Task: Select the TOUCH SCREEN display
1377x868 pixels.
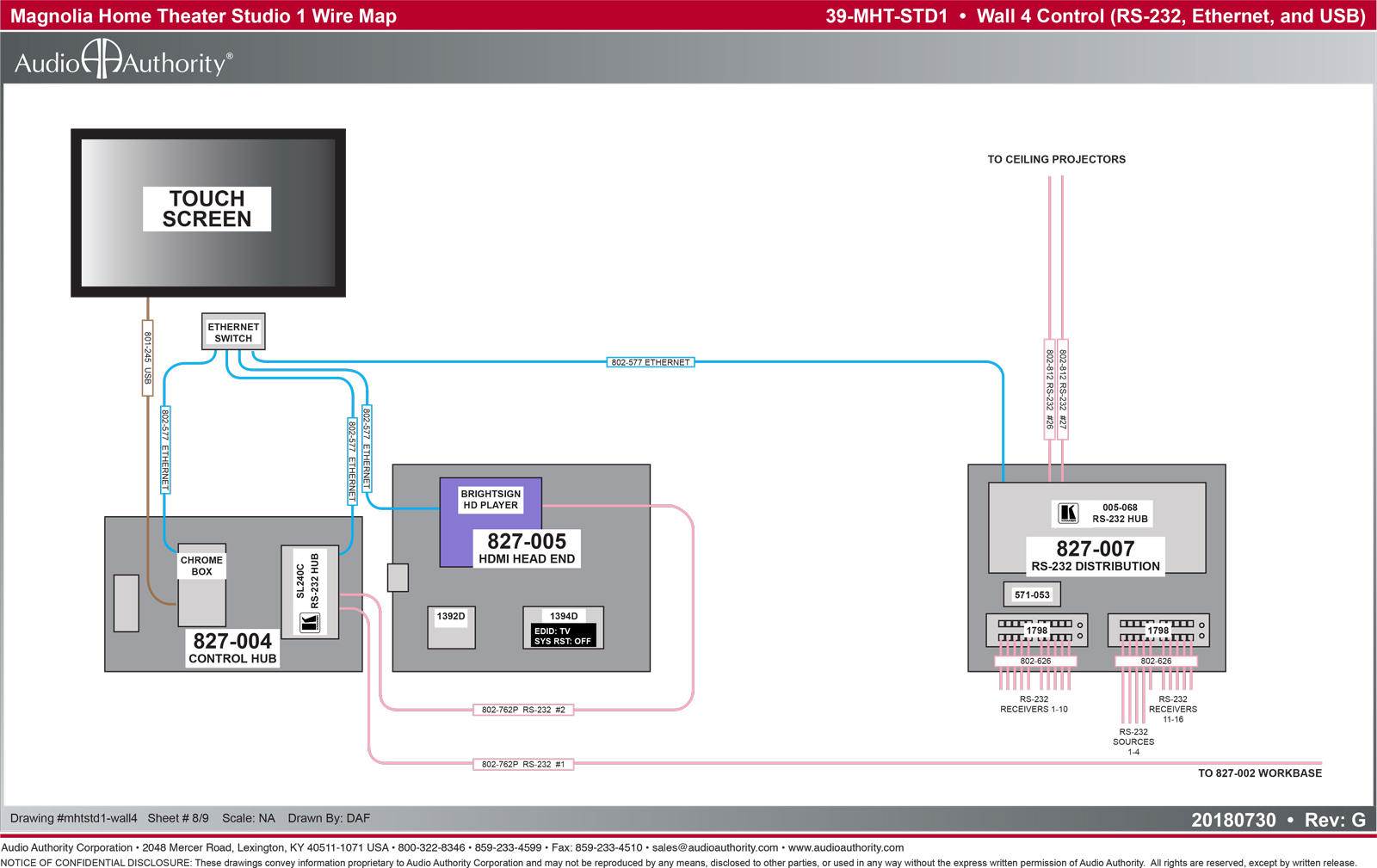Action: pyautogui.click(x=208, y=212)
